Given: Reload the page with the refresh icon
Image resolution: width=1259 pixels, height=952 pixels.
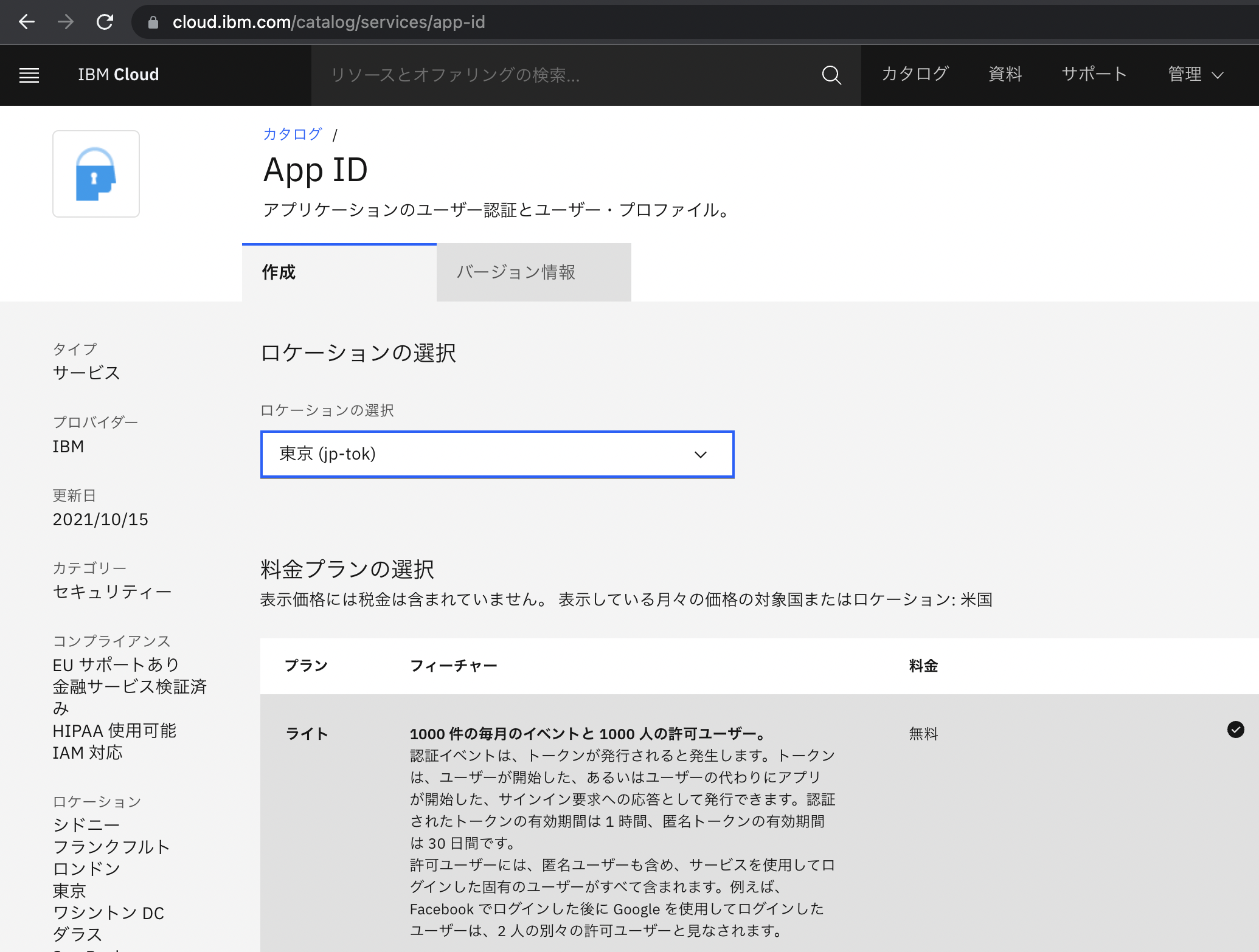Looking at the screenshot, I should coord(105,22).
